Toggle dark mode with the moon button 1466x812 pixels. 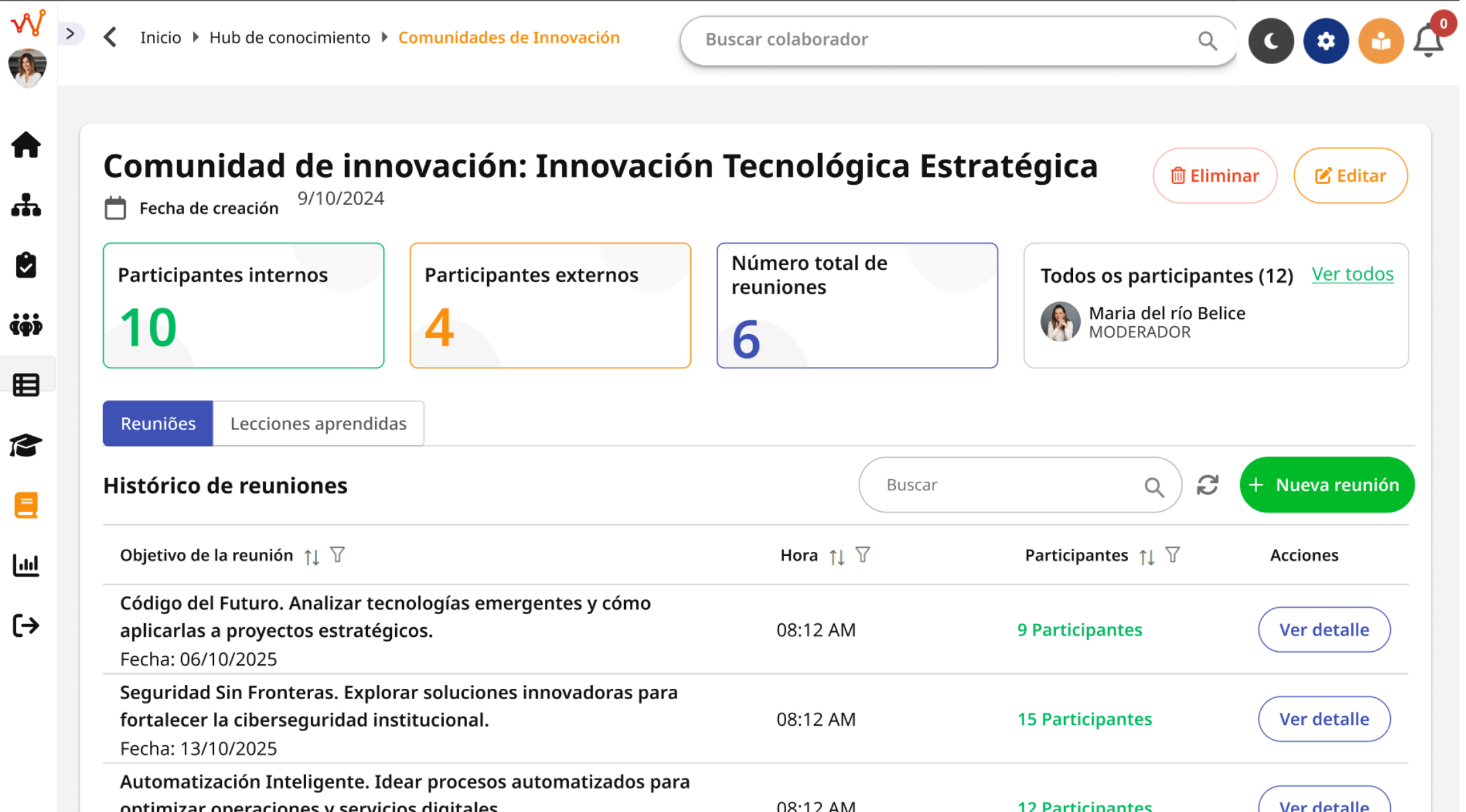[1271, 40]
